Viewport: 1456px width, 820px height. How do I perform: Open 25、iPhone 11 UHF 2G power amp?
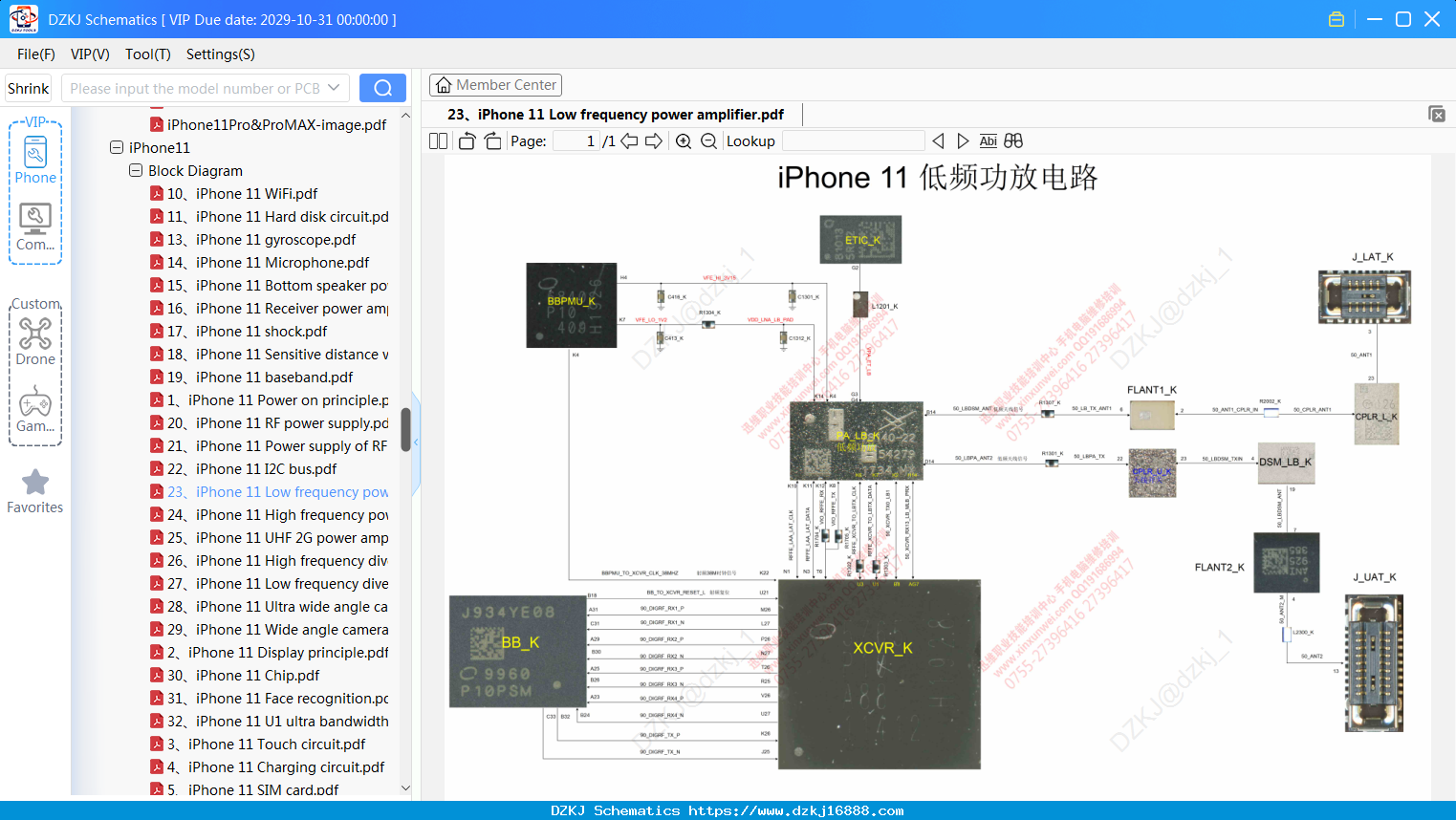tap(278, 537)
